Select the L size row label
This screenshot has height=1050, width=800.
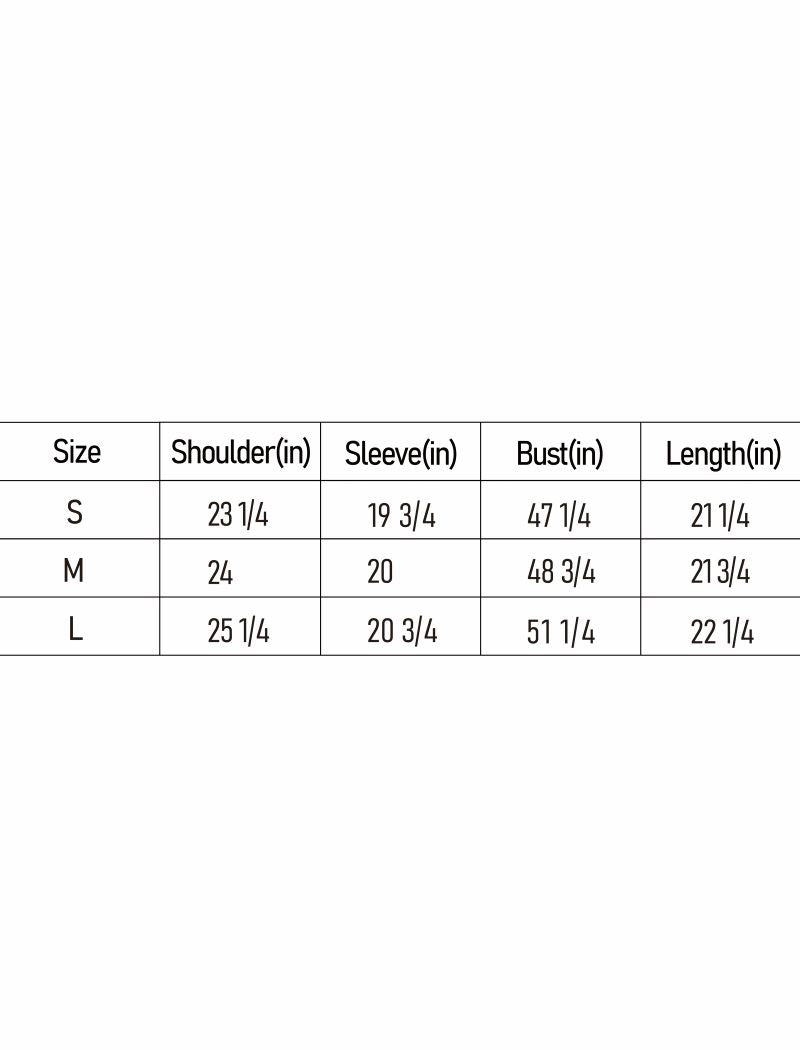(75, 630)
